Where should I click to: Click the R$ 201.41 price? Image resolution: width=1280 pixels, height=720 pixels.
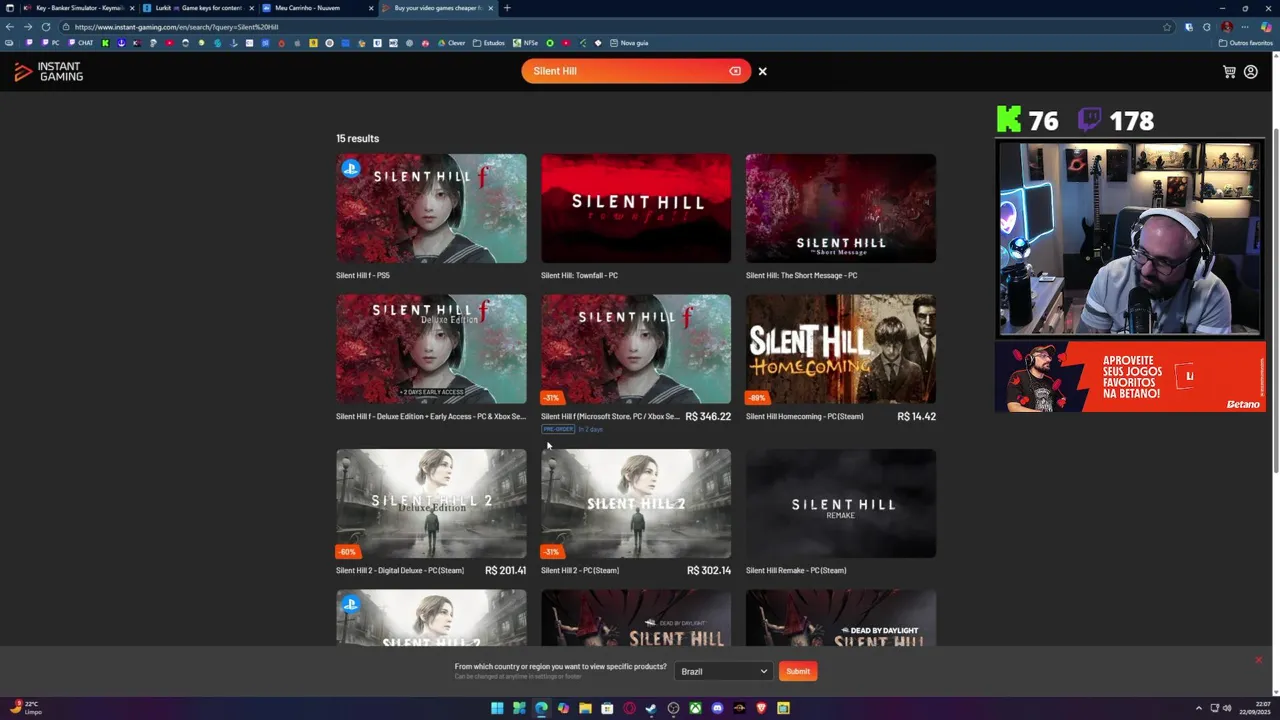pyautogui.click(x=505, y=570)
